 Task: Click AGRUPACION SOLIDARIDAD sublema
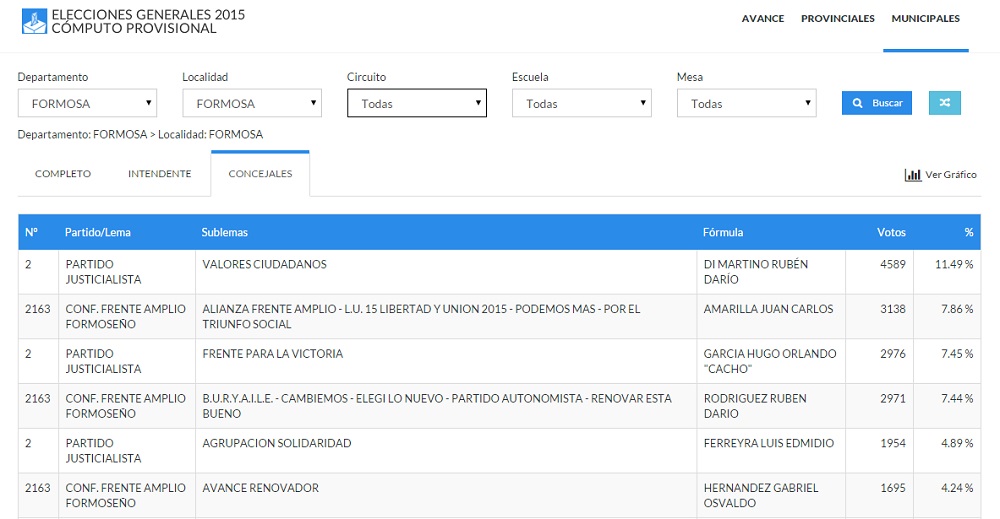point(277,442)
